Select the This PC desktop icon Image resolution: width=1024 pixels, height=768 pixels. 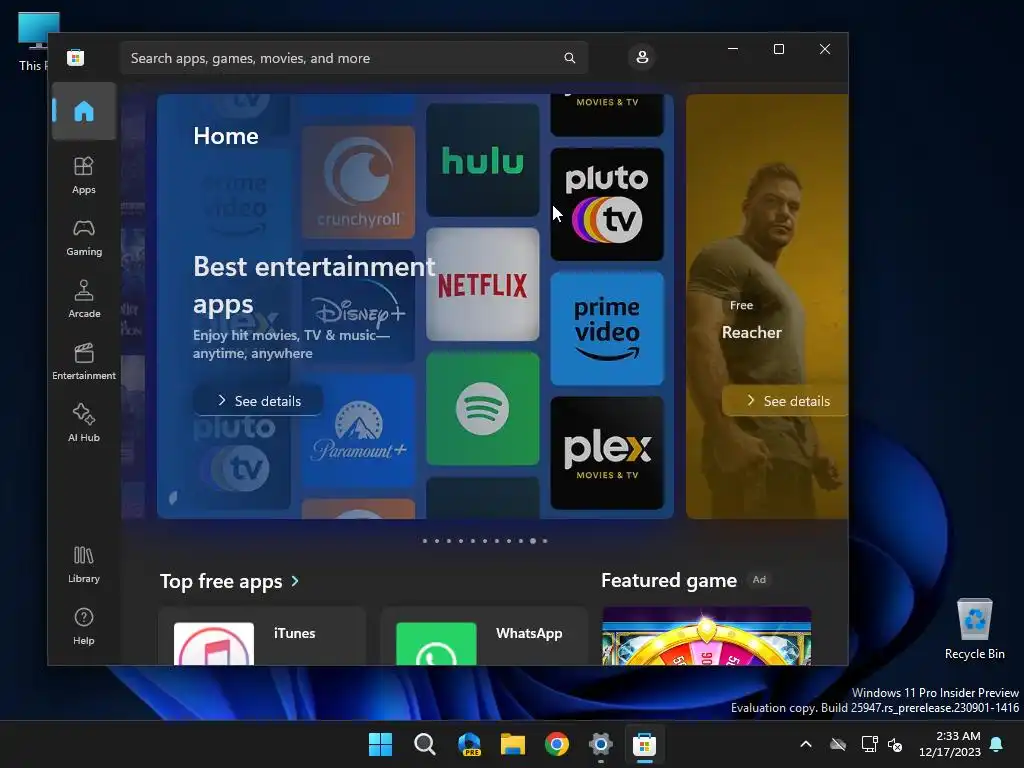pos(33,41)
